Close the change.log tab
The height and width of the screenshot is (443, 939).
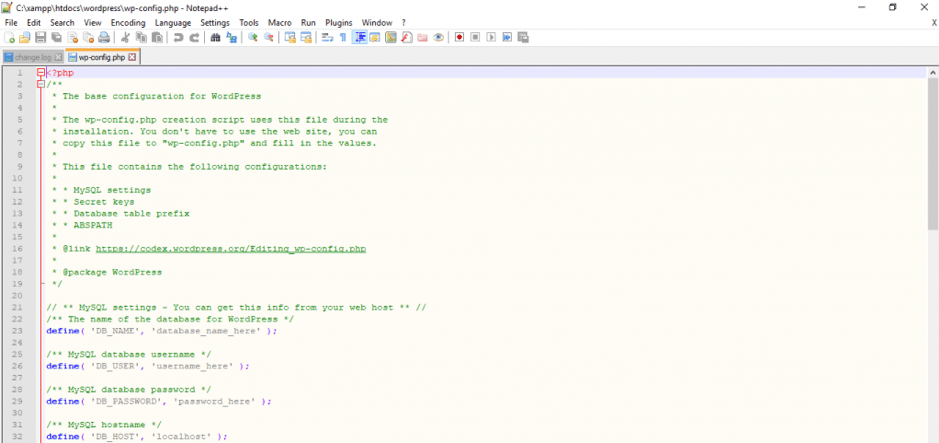click(58, 57)
